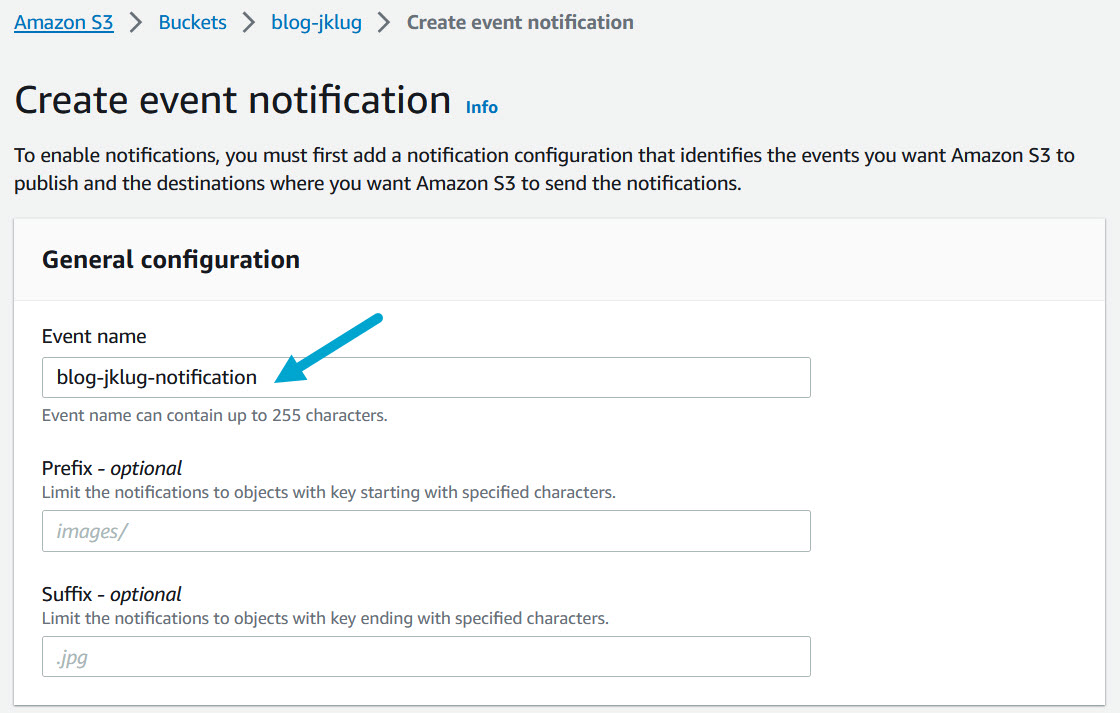Navigate to the blog-jklug bucket breadcrumb

[316, 22]
